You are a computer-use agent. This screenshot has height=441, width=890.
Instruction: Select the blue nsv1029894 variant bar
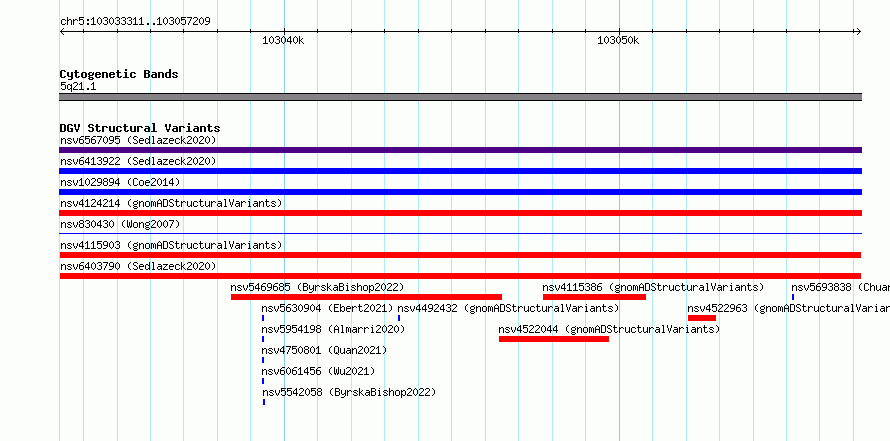[460, 192]
